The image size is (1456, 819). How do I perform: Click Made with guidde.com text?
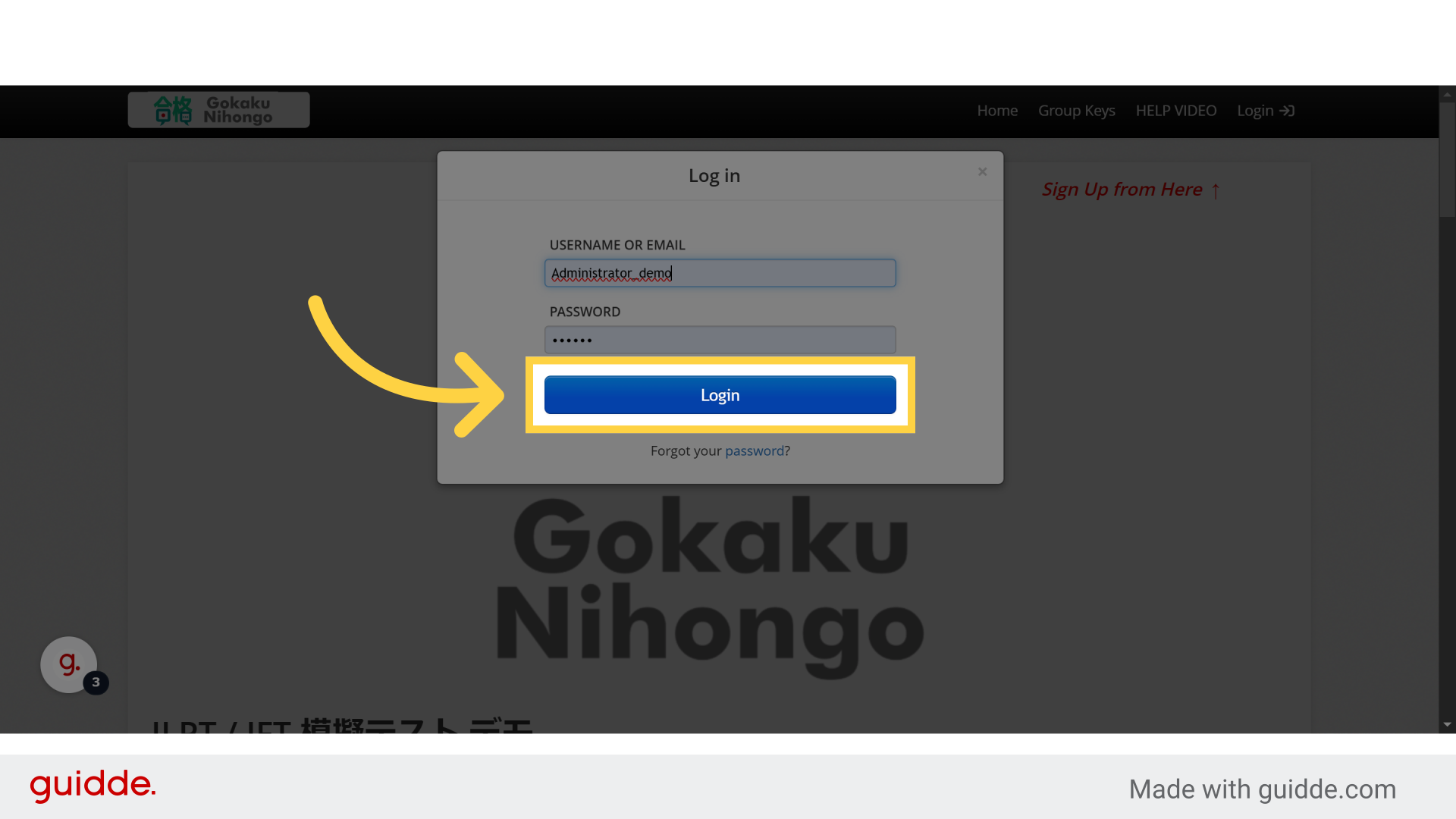(1262, 789)
